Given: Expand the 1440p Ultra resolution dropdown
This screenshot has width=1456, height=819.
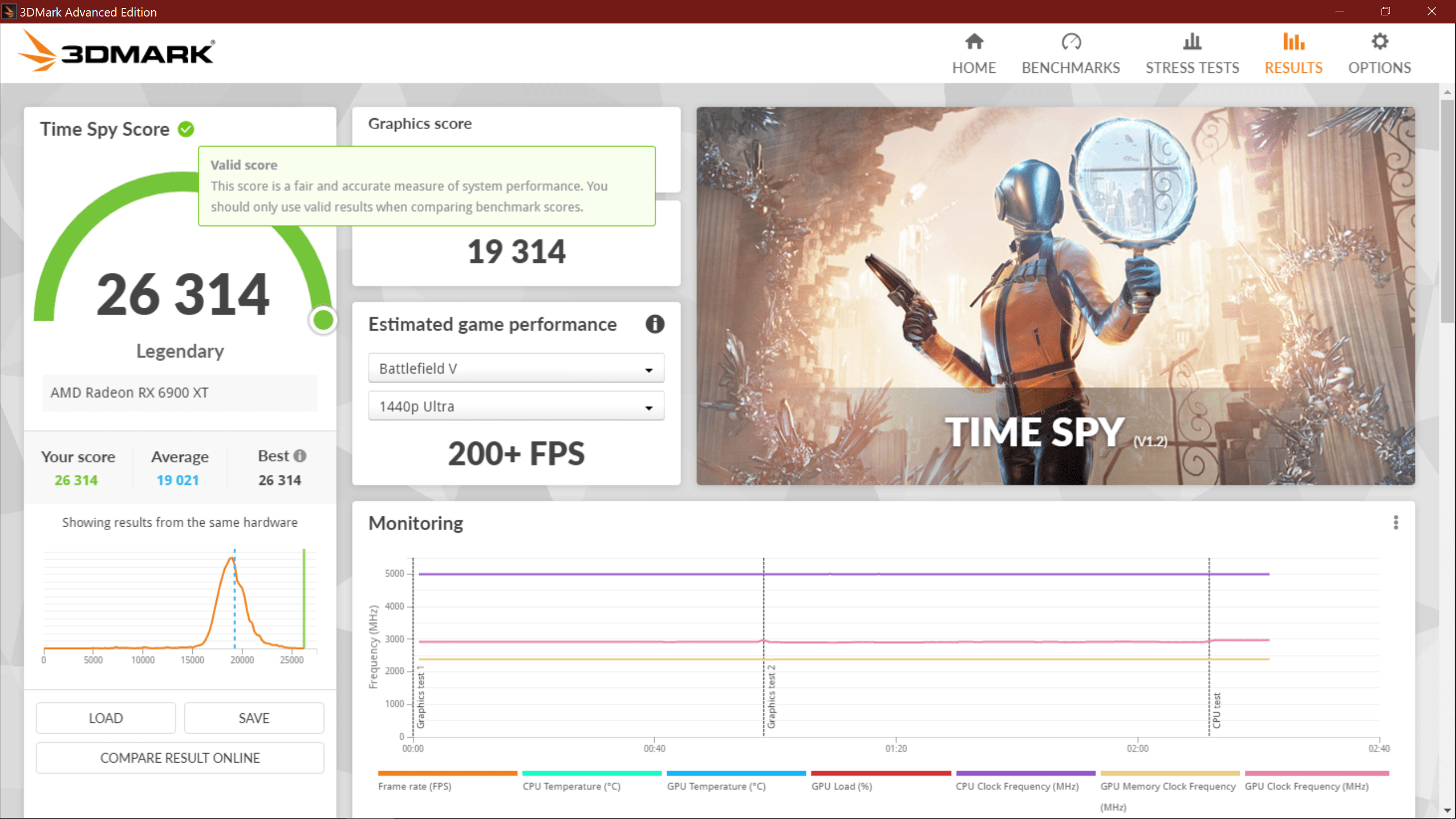Looking at the screenshot, I should coord(516,407).
